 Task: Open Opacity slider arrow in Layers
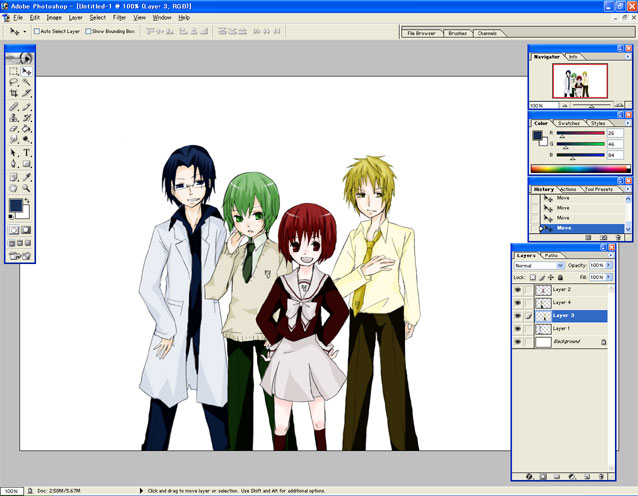click(609, 265)
